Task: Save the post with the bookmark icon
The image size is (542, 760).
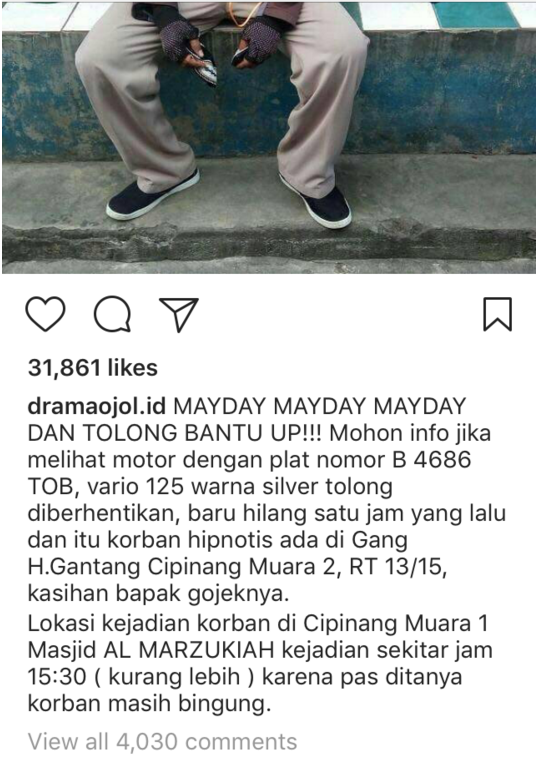Action: (x=497, y=315)
